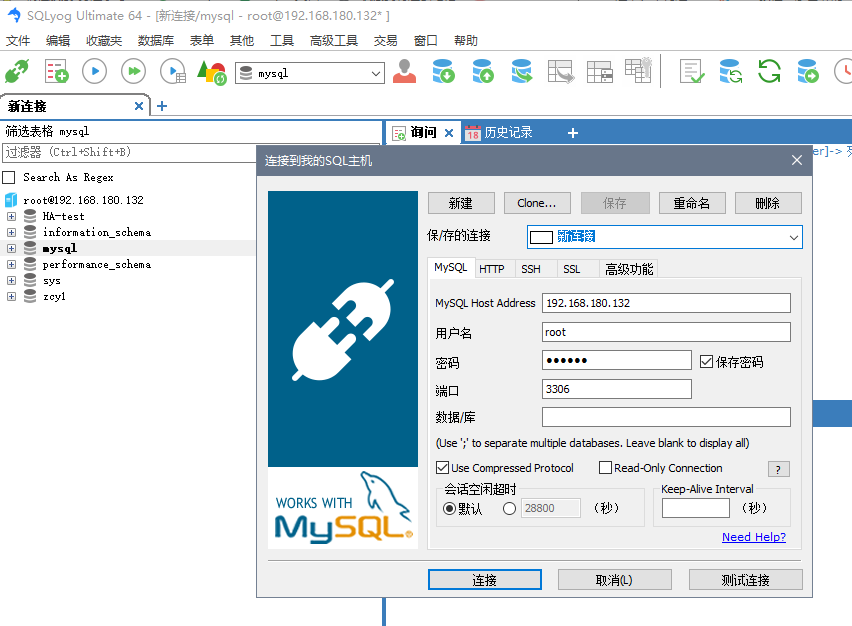Viewport: 852px width, 626px height.
Task: Open a new query editor tab icon
Action: click(x=55, y=71)
